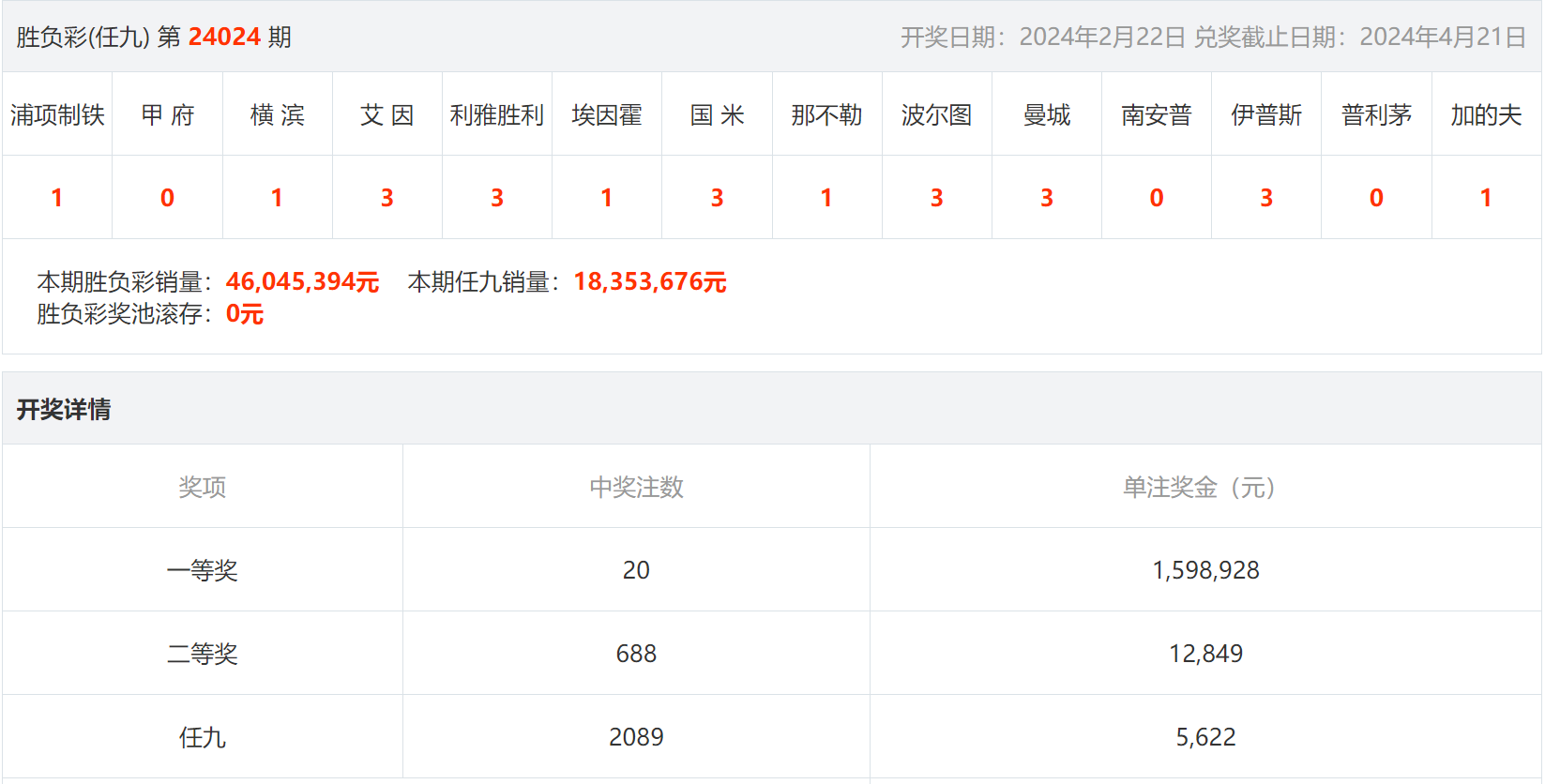Click team name 普利茅
Image resolution: width=1545 pixels, height=784 pixels.
[1376, 114]
